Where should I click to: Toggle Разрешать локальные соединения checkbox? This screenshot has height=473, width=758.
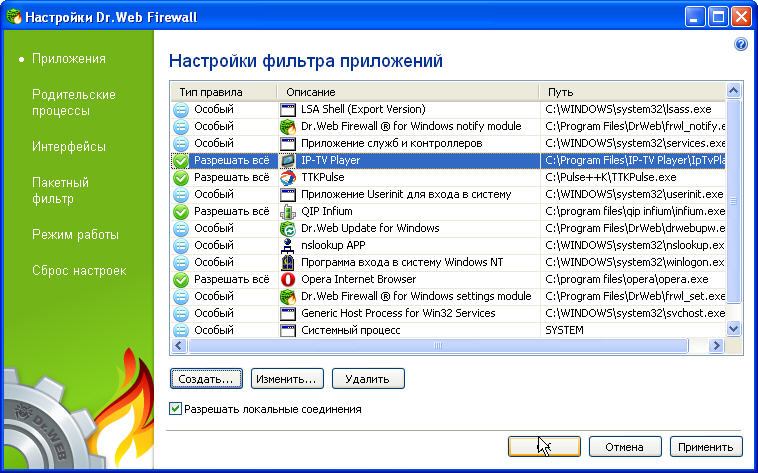point(175,409)
